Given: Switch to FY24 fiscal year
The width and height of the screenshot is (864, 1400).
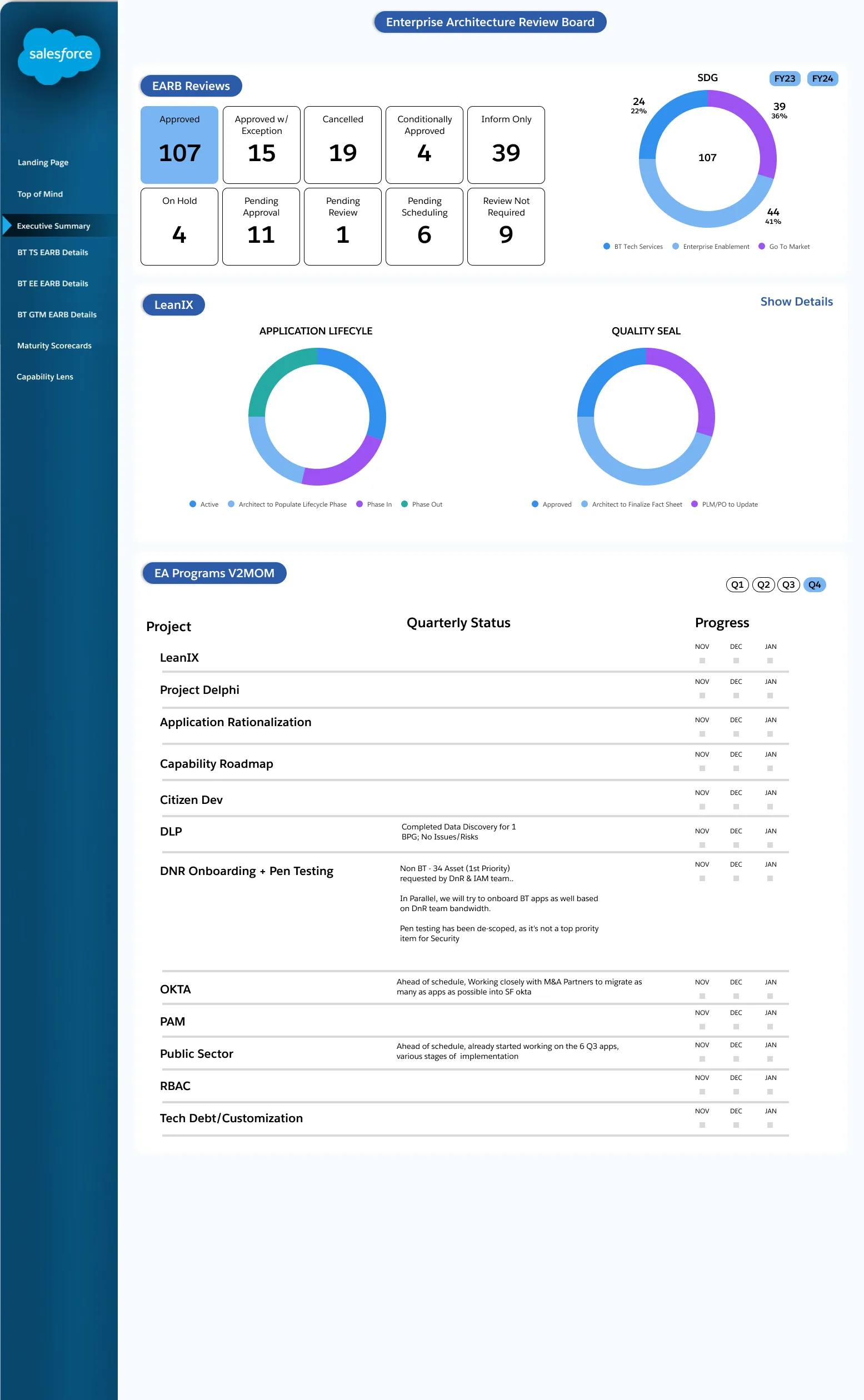Looking at the screenshot, I should point(822,78).
